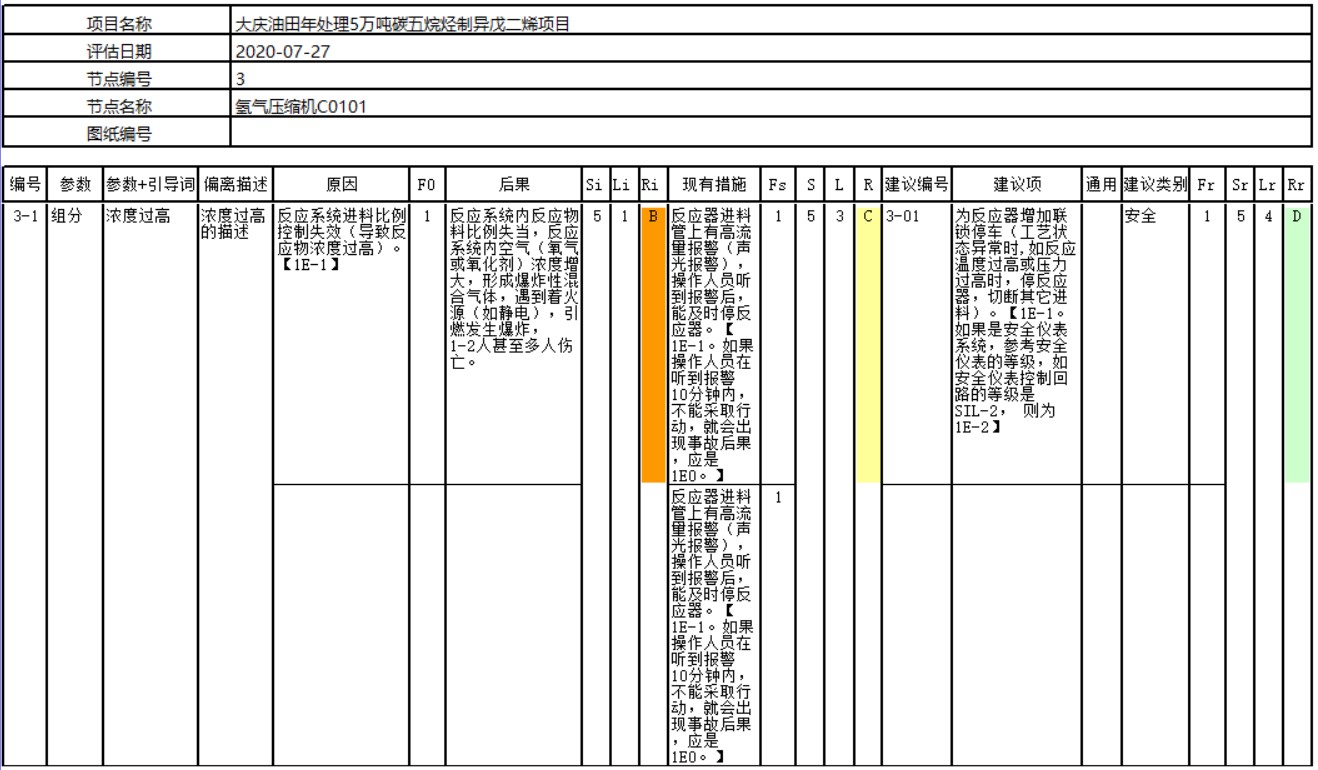Click the 后果 column header
This screenshot has width=1318, height=770.
514,185
